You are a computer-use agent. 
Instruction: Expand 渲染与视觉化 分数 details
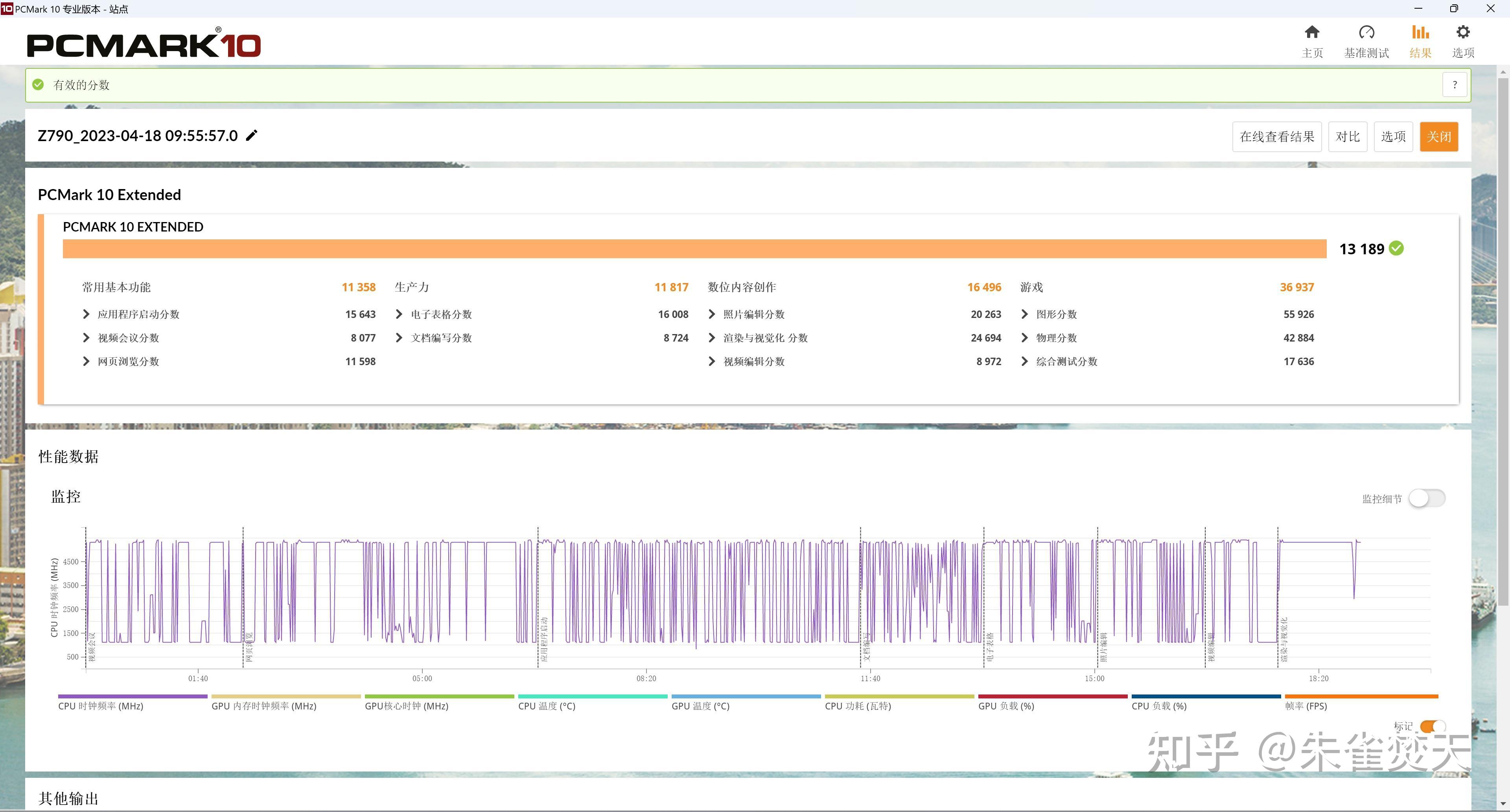click(x=712, y=338)
